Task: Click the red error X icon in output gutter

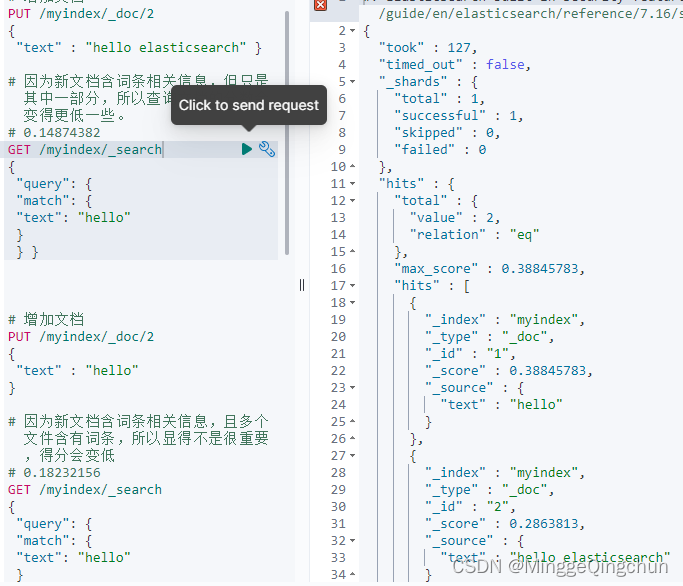Action: 321,4
